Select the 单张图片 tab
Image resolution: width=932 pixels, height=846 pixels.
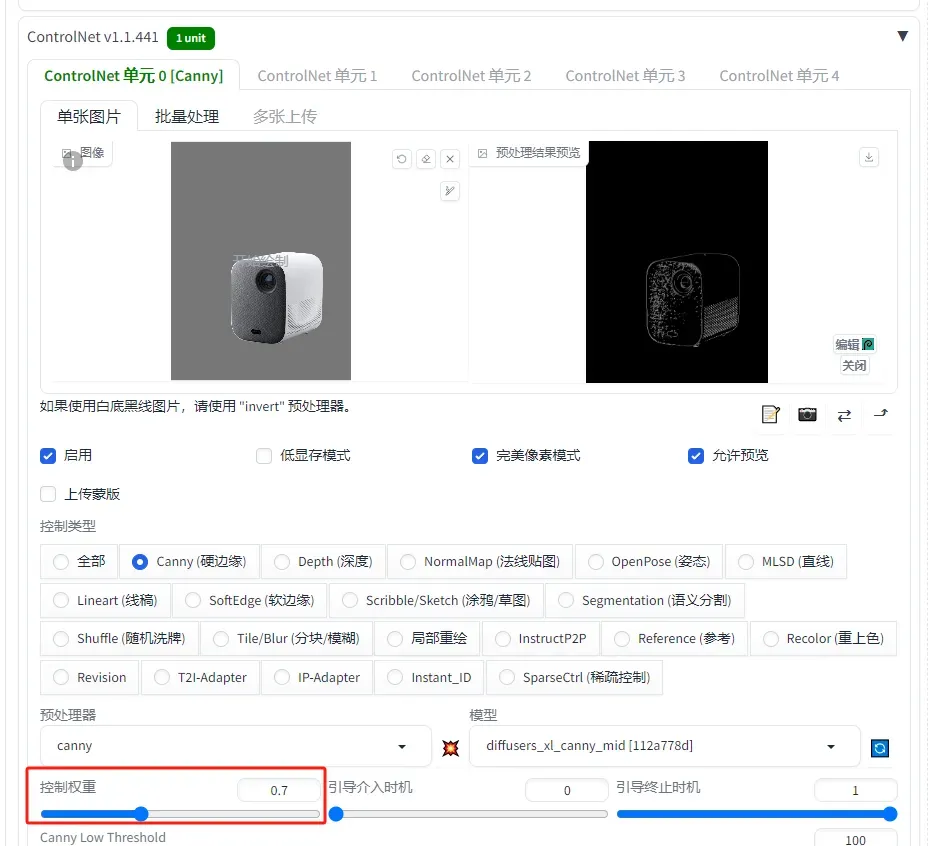[x=89, y=117]
